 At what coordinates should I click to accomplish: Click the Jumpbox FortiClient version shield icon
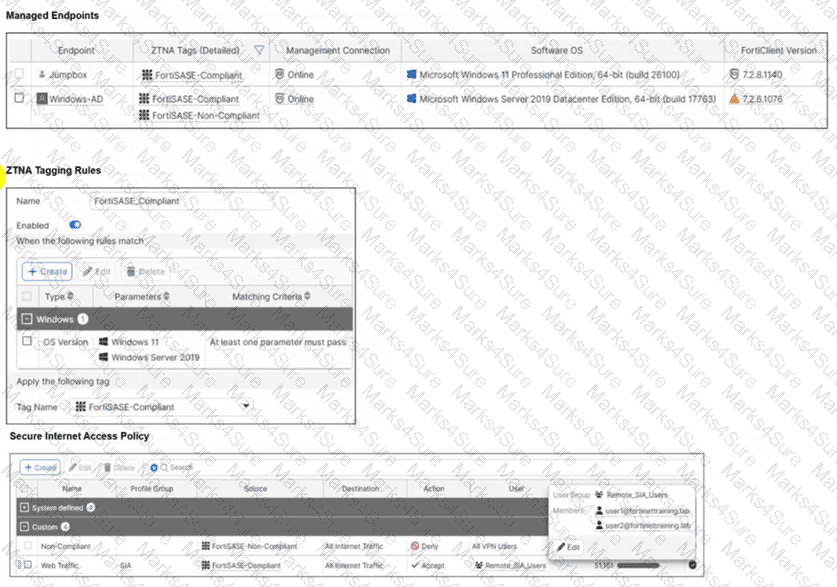734,74
